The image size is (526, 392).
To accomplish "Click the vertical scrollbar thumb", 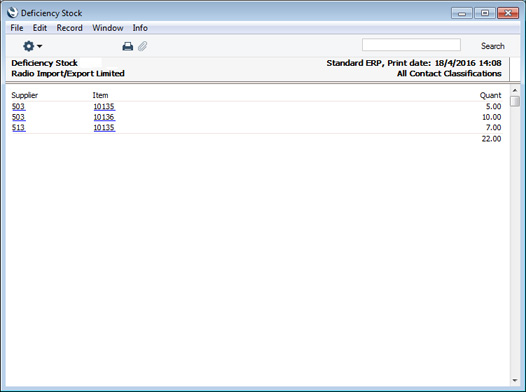I will pos(515,101).
